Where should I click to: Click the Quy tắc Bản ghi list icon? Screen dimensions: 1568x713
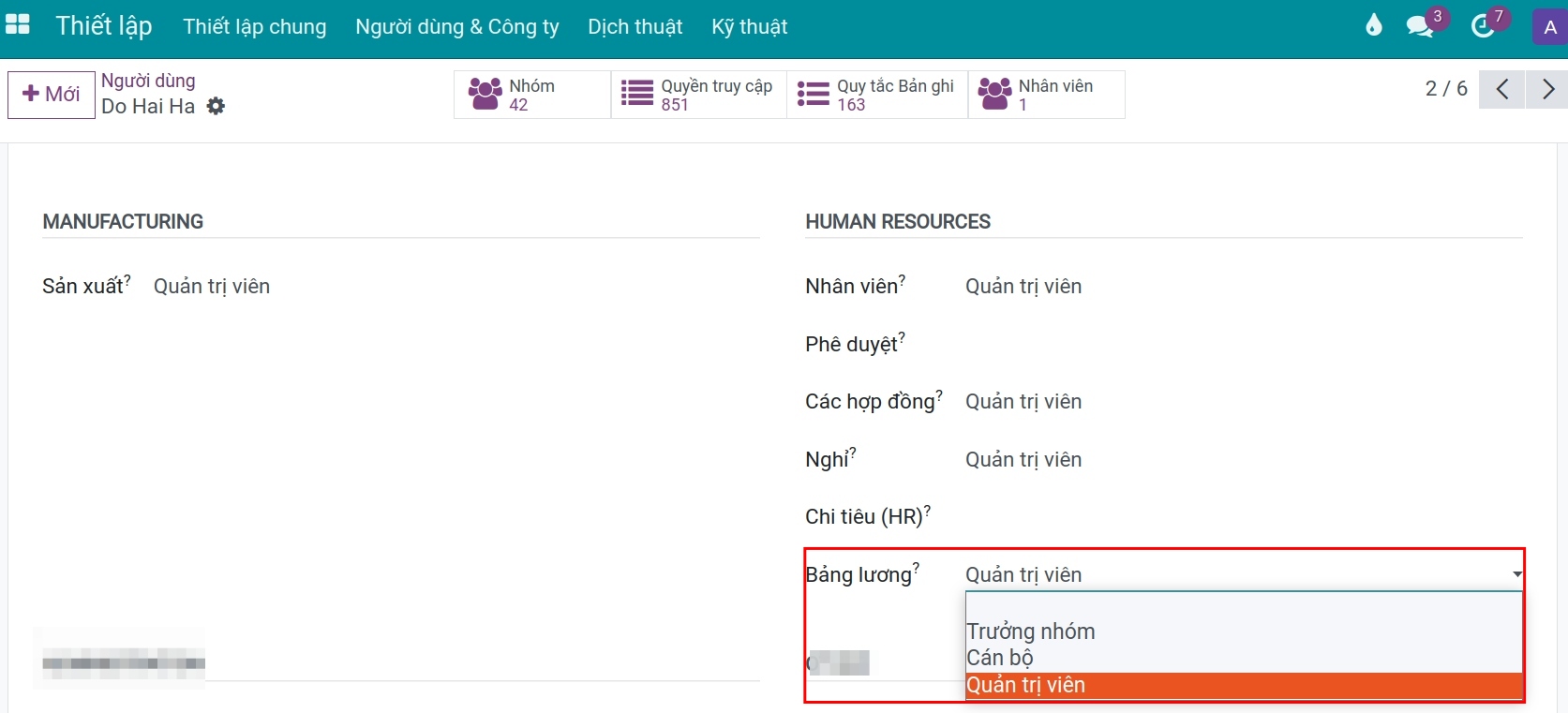click(x=814, y=94)
